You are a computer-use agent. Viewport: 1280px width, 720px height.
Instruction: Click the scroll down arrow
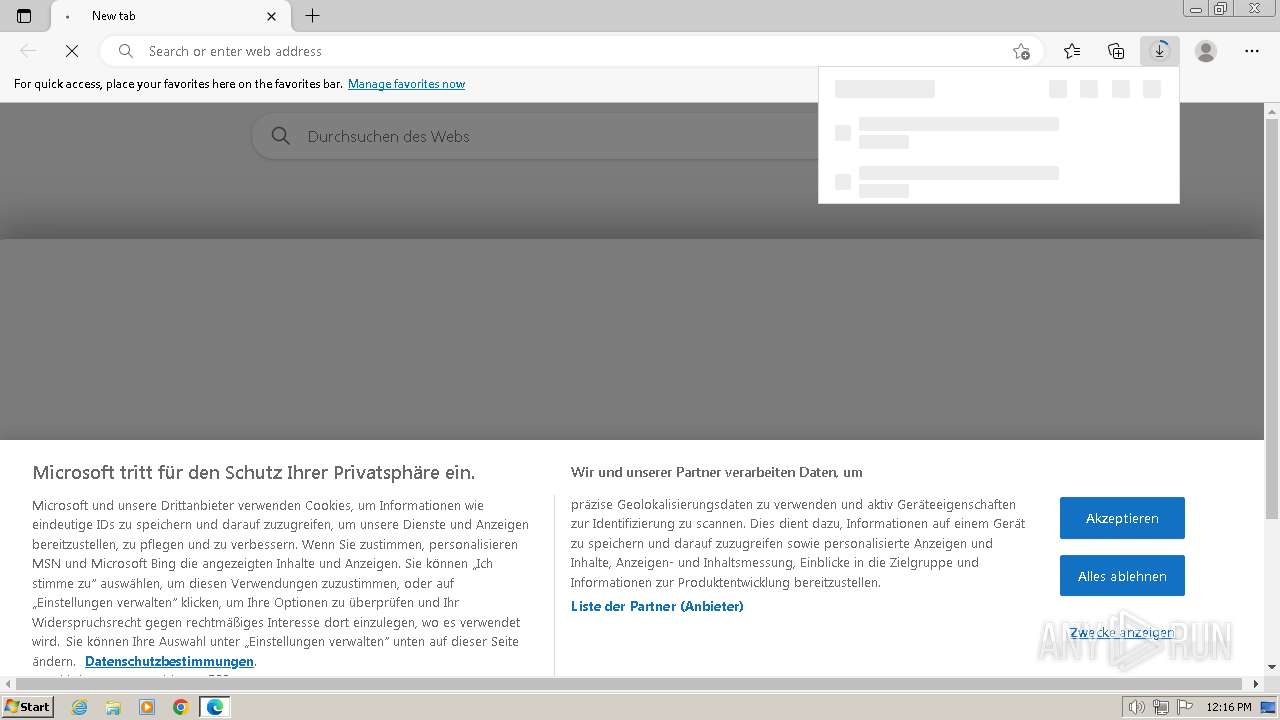[x=1272, y=667]
